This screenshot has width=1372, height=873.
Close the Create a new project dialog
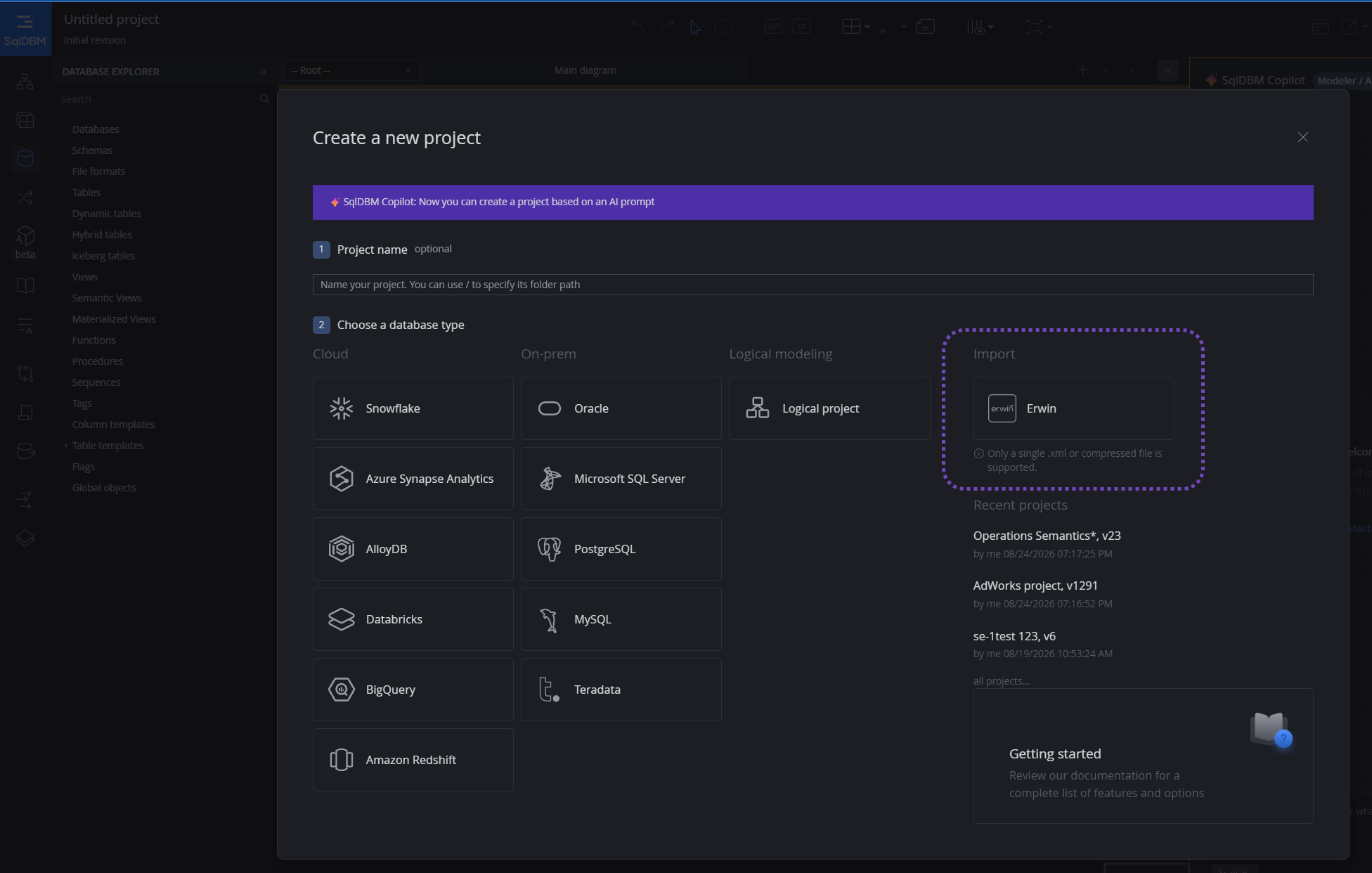point(1302,137)
